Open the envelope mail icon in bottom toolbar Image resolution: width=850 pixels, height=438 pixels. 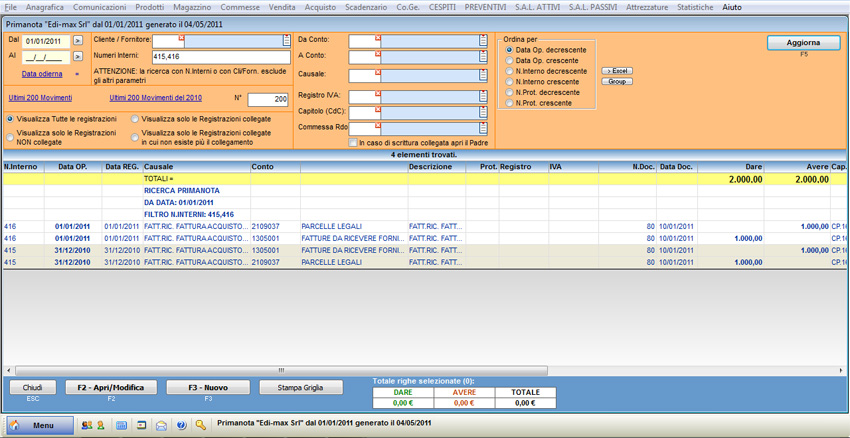[161, 425]
